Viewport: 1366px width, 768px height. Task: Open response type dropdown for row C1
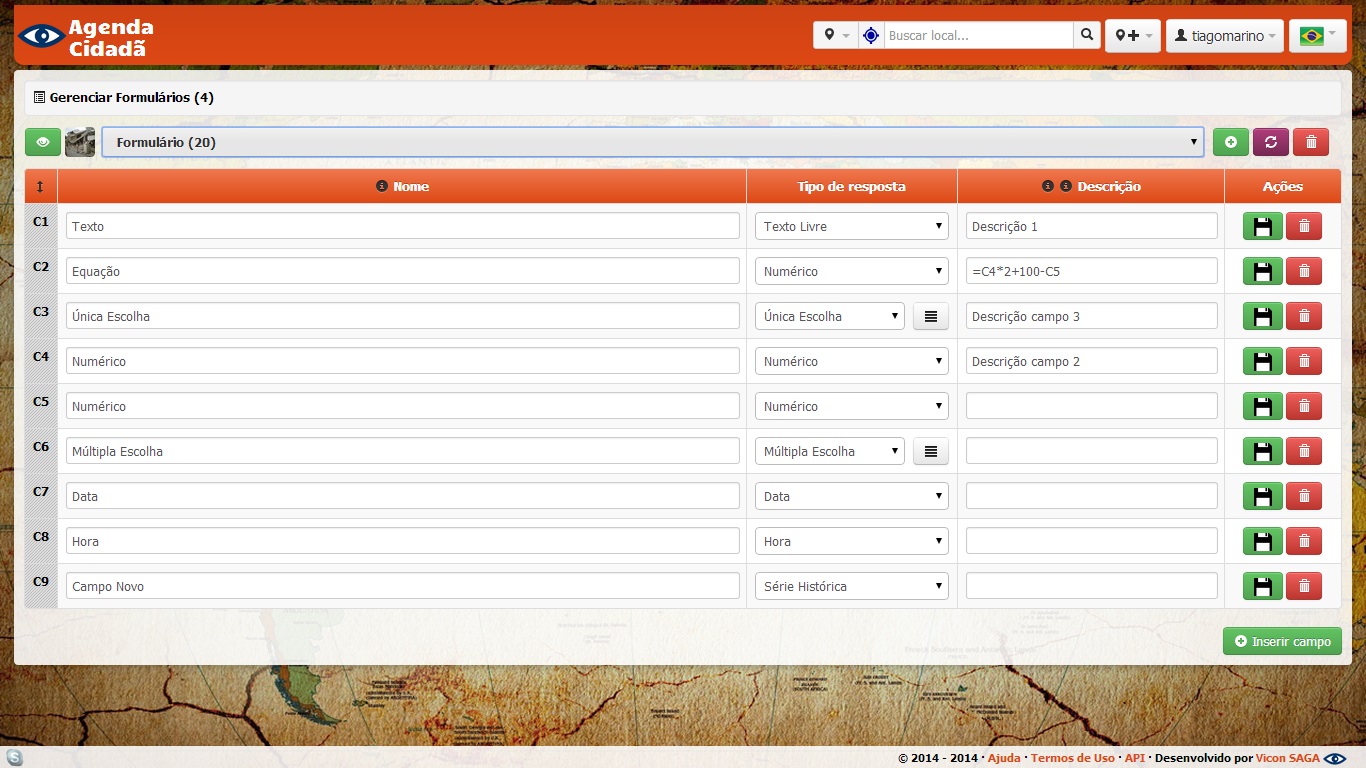pyautogui.click(x=851, y=226)
